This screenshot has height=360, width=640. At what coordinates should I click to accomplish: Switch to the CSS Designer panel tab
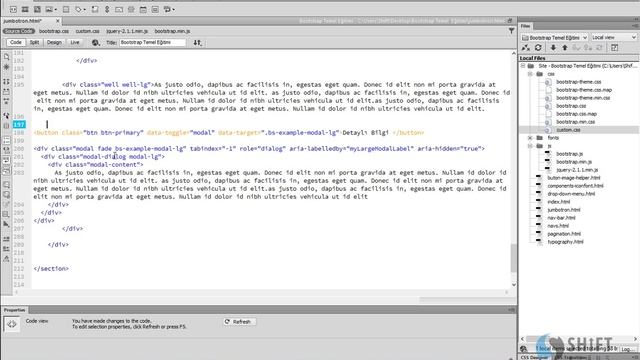pyautogui.click(x=534, y=357)
